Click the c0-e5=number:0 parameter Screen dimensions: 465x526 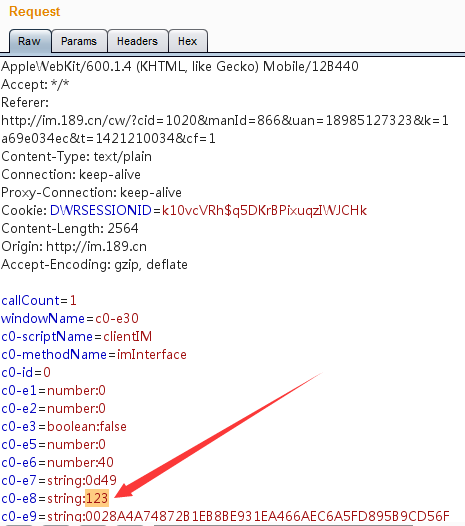pyautogui.click(x=53, y=444)
